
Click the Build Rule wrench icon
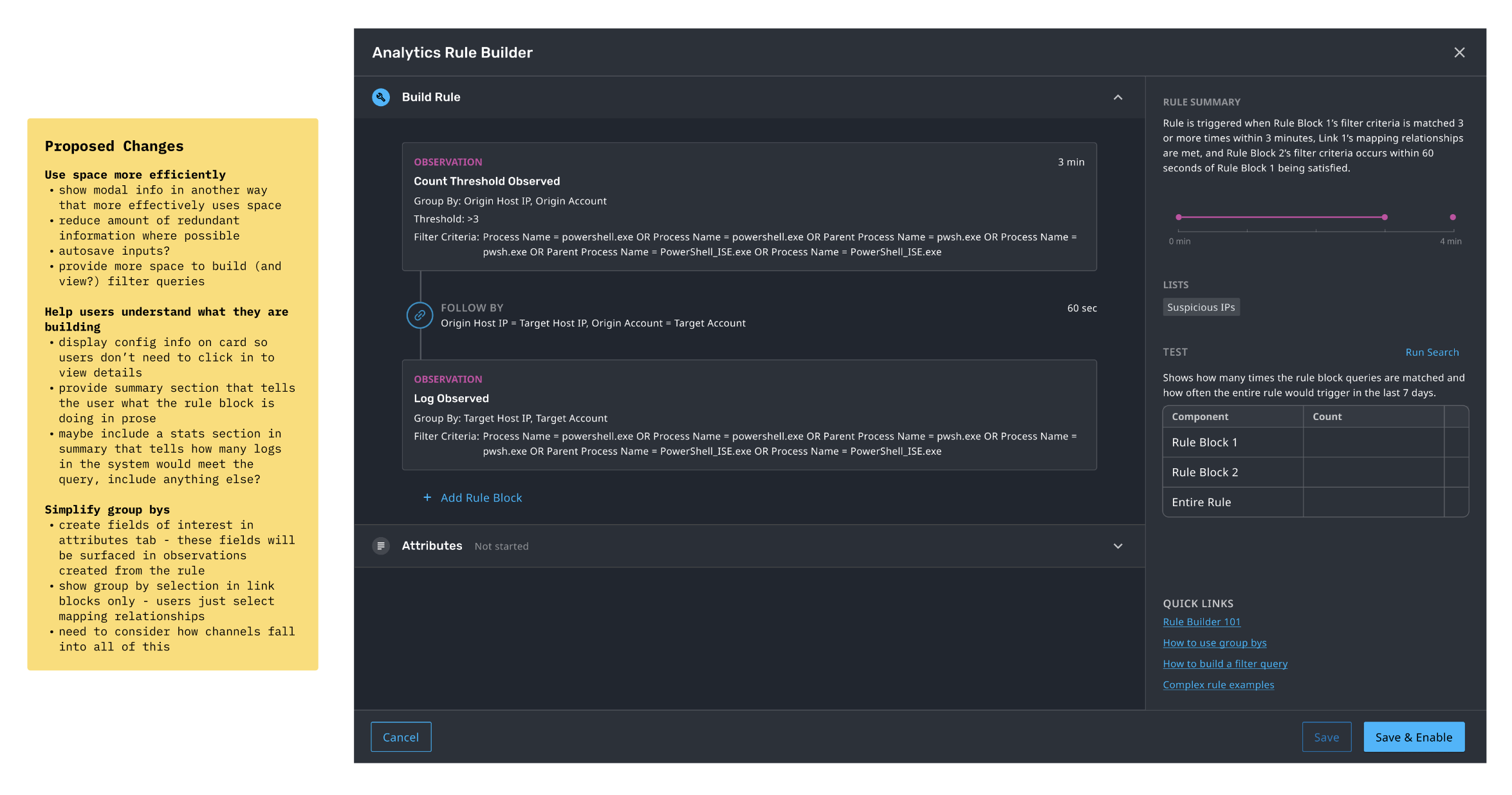click(381, 97)
